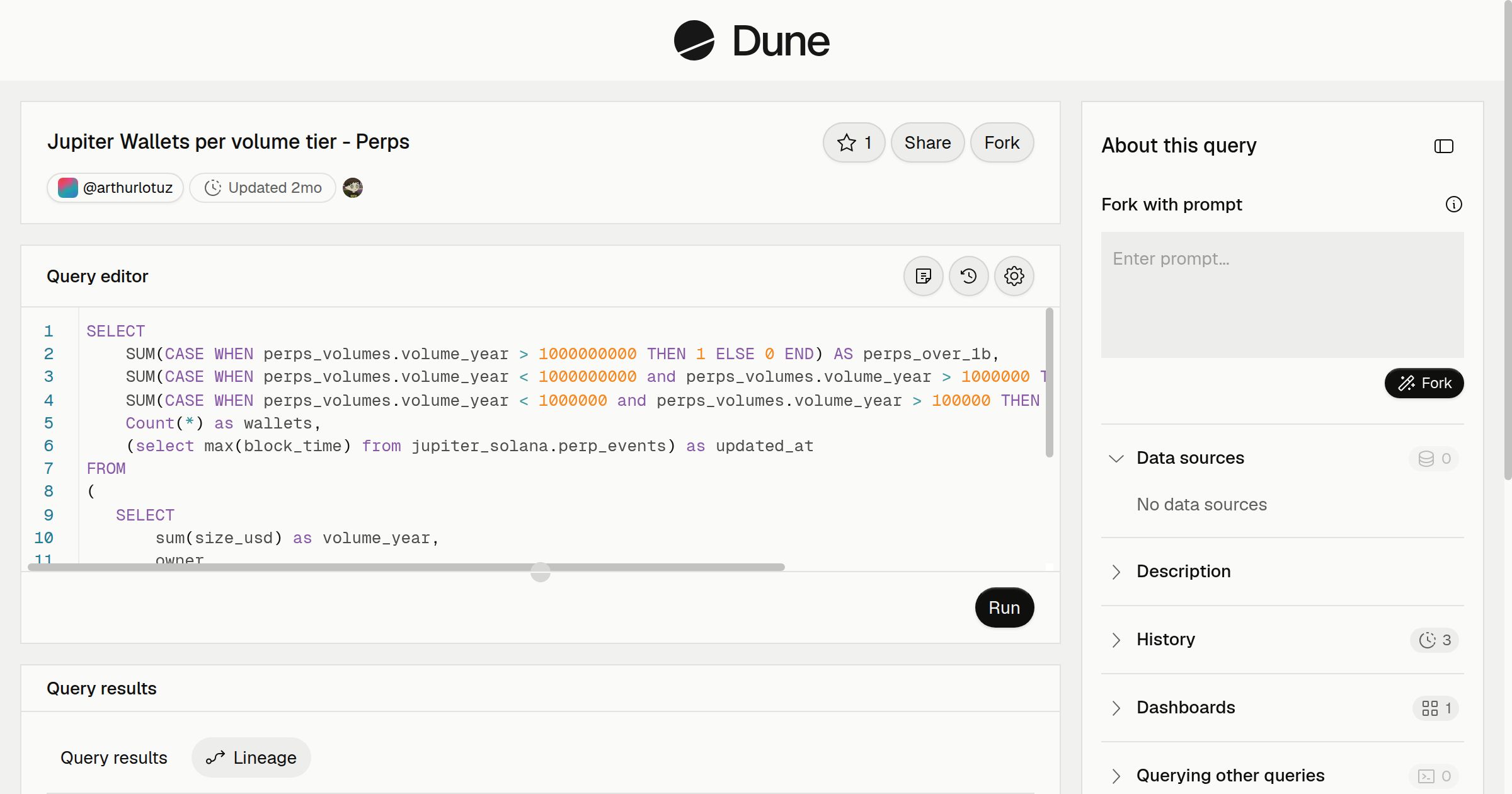
Task: Share the query
Action: pyautogui.click(x=927, y=142)
